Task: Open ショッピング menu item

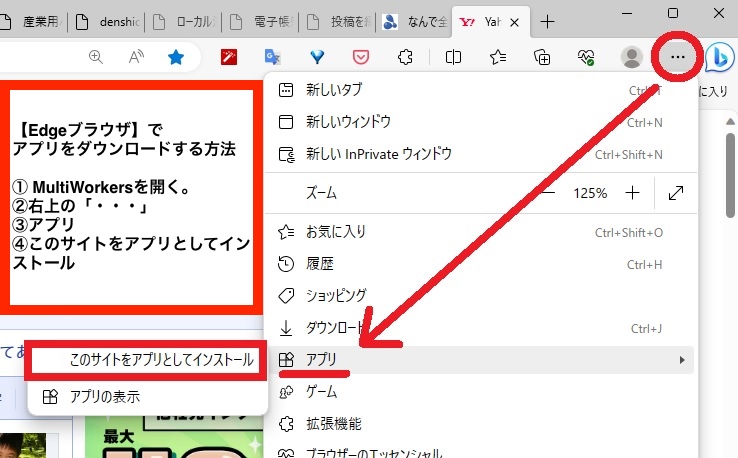Action: pos(480,296)
